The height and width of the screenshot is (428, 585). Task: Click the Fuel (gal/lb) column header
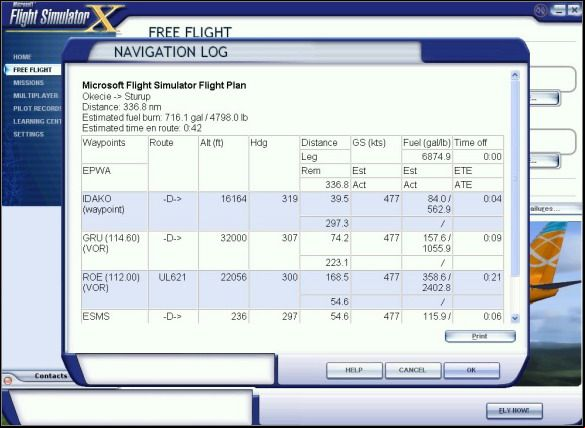[427, 143]
